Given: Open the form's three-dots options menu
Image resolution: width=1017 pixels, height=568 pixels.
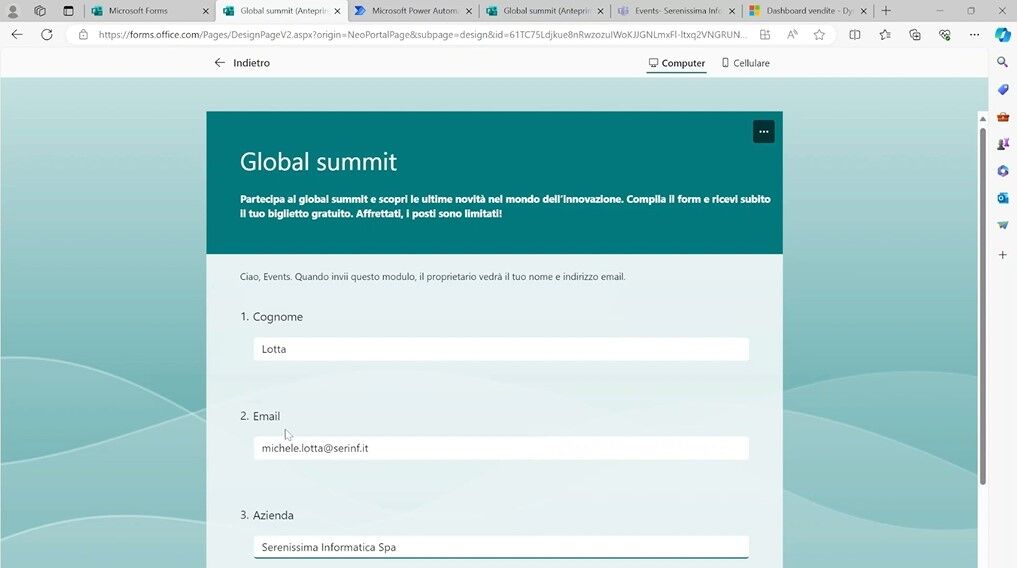Looking at the screenshot, I should pyautogui.click(x=763, y=132).
